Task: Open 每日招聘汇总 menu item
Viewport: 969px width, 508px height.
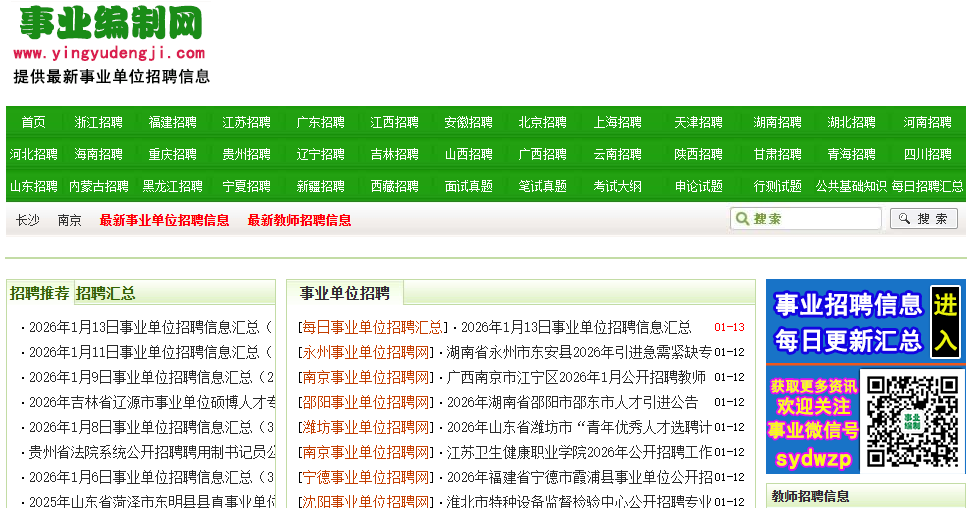Action: [928, 186]
